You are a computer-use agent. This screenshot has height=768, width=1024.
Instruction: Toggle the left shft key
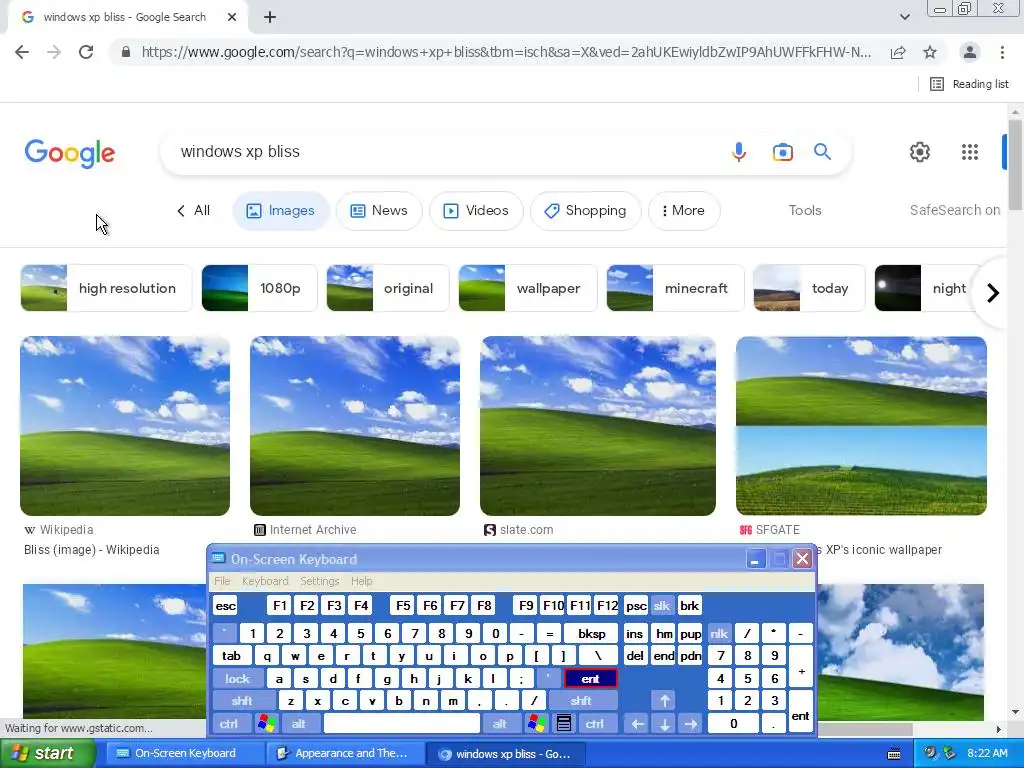point(242,701)
